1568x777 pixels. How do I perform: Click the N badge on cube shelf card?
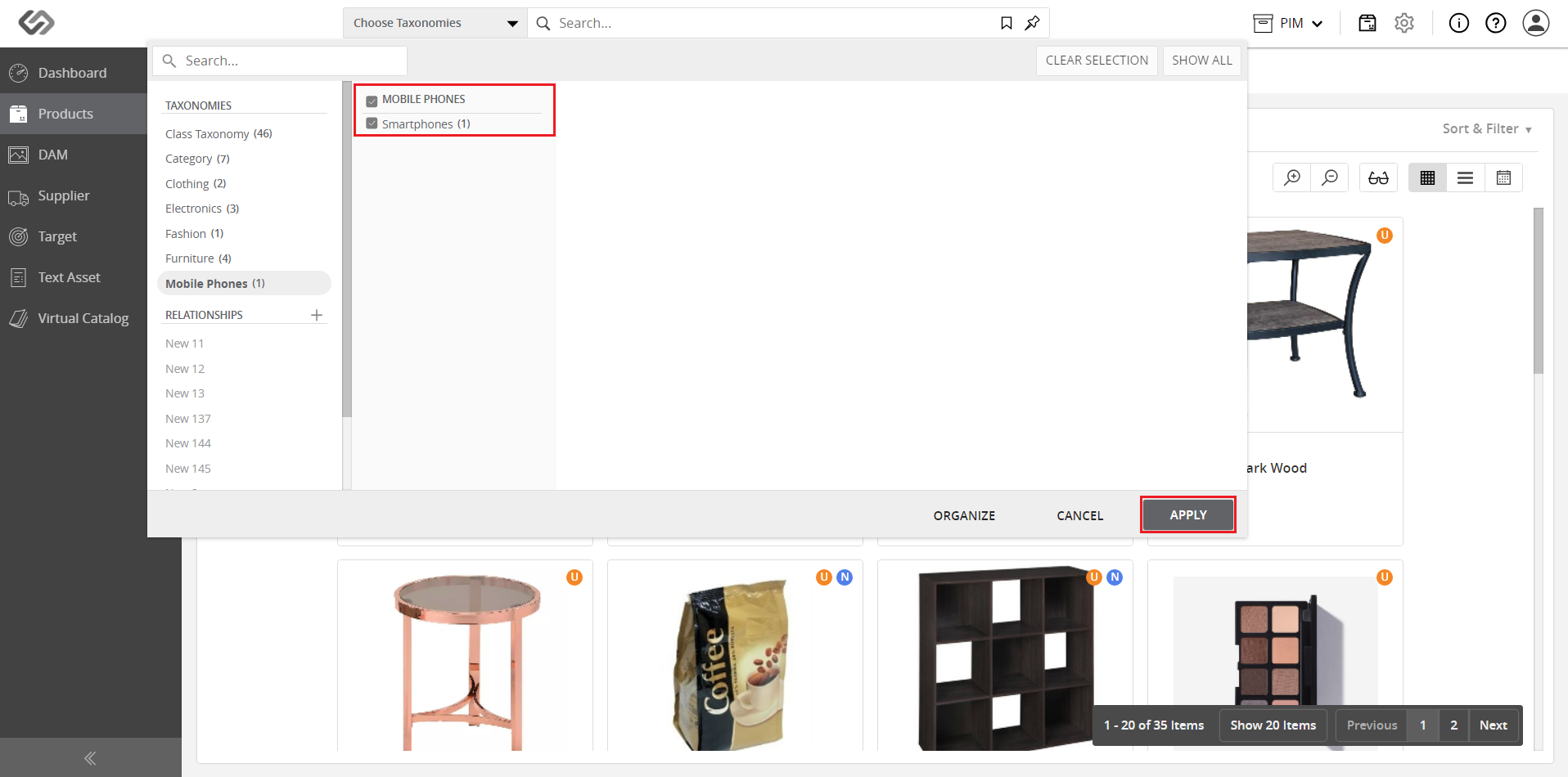pos(1115,577)
